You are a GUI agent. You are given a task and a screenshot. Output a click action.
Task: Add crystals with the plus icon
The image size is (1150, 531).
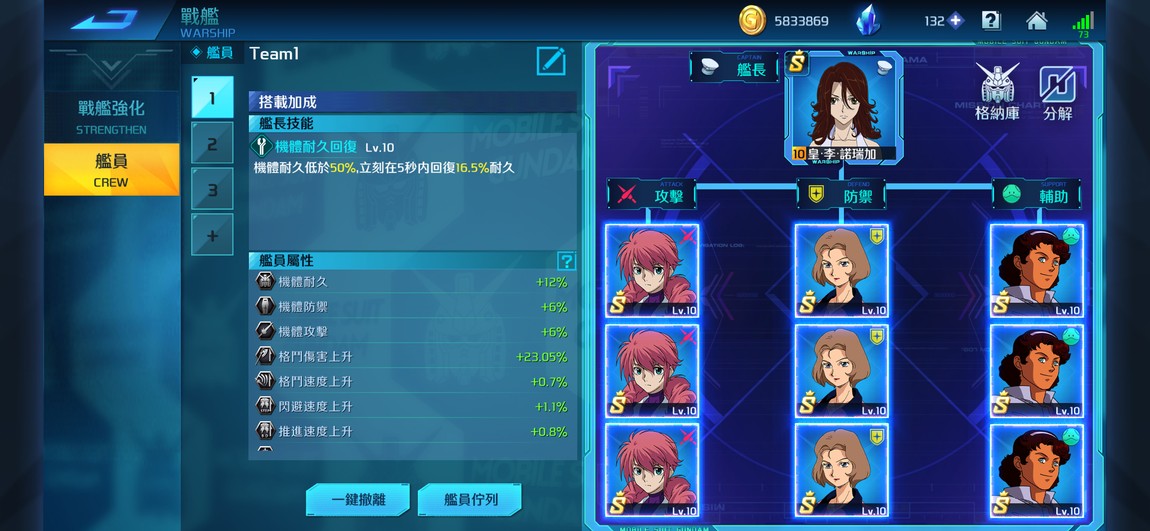955,21
